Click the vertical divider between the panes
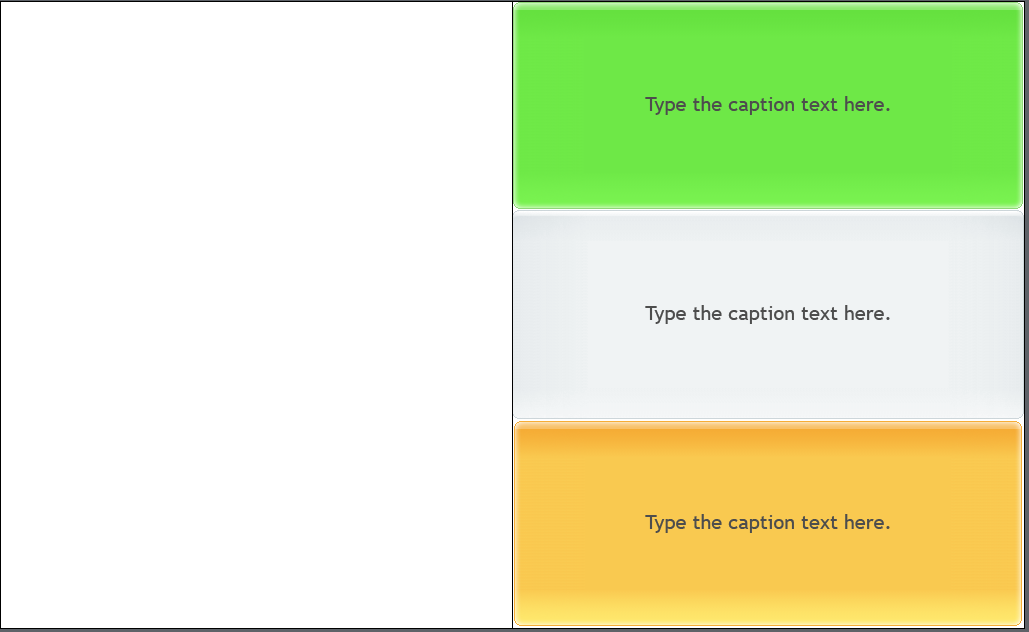The height and width of the screenshot is (632, 1029). pos(512,315)
